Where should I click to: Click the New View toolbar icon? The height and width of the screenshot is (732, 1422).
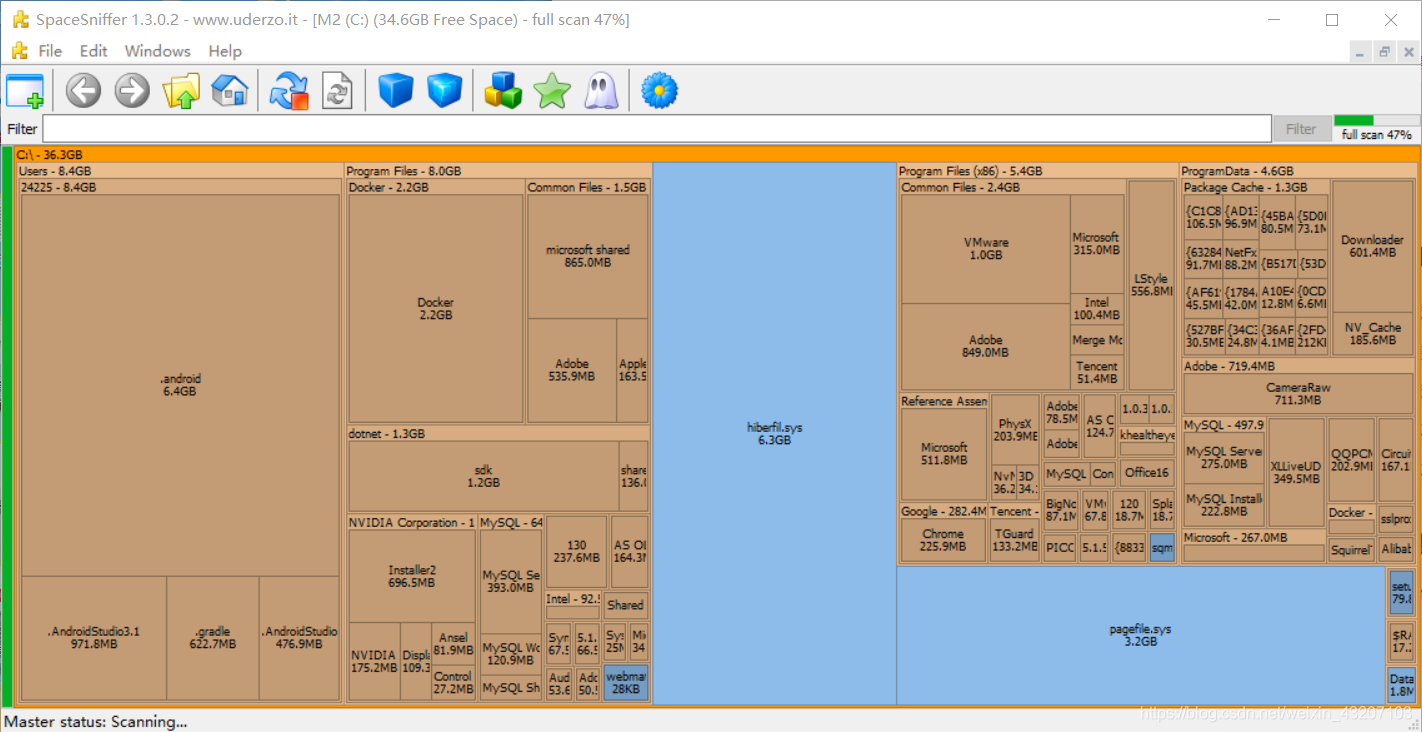coord(25,91)
